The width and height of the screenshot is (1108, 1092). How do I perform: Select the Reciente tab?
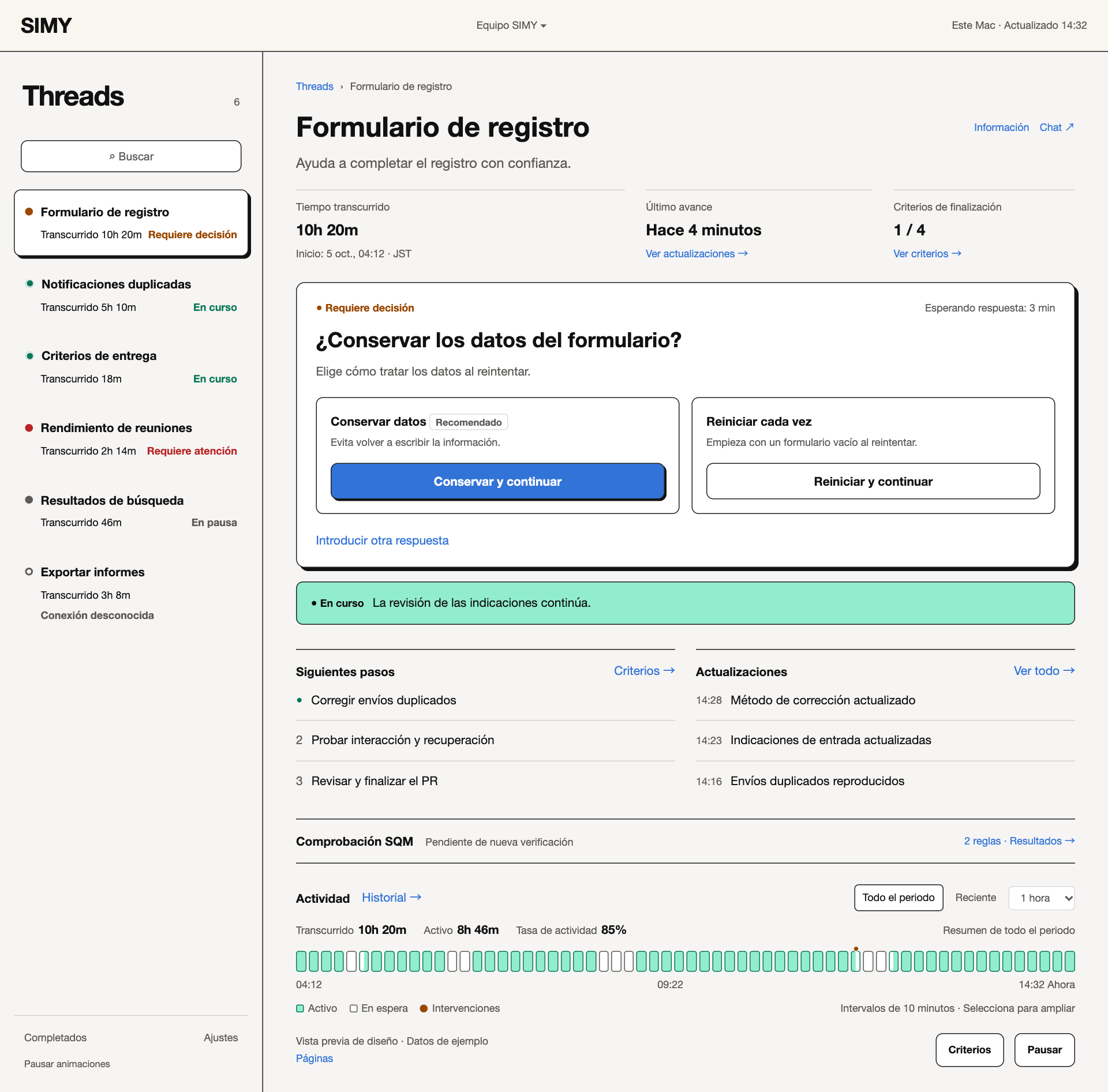(975, 898)
